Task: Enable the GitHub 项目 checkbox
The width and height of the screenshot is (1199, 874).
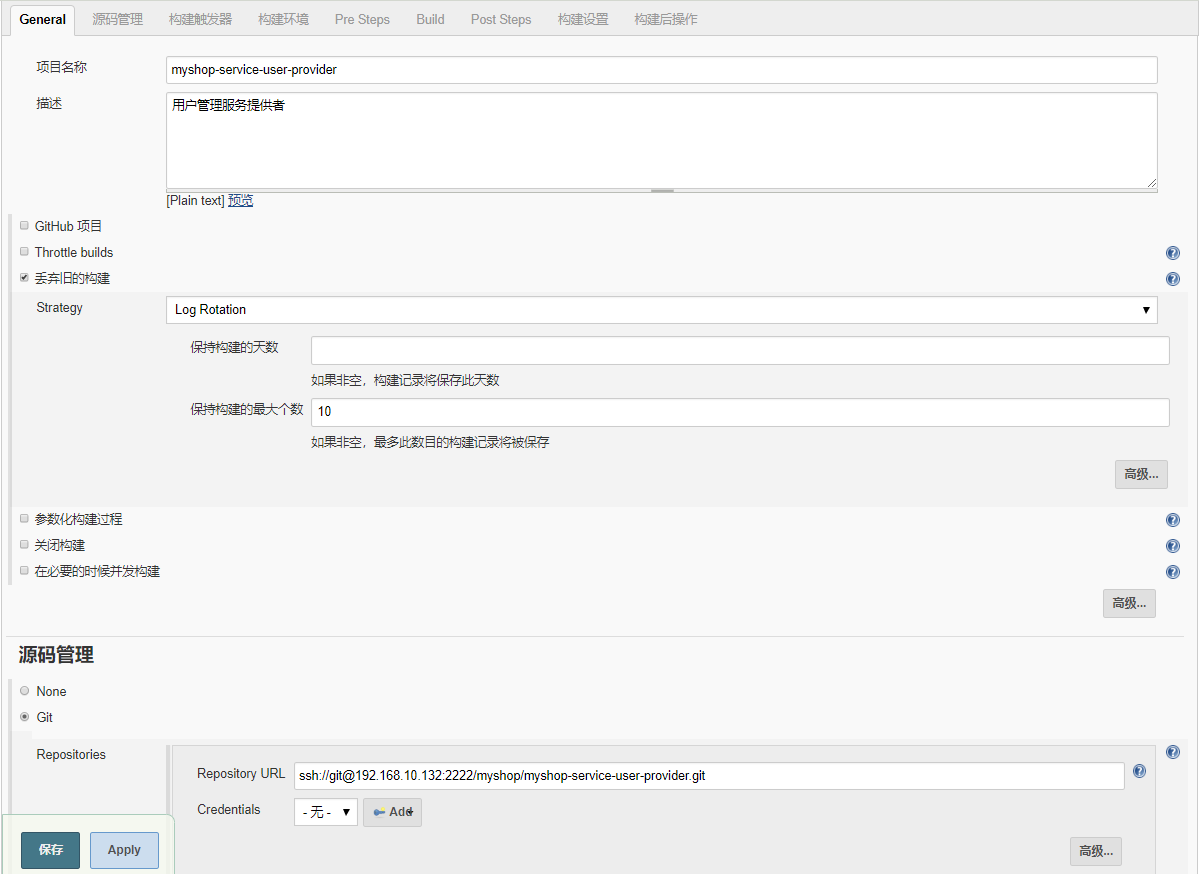Action: click(24, 226)
